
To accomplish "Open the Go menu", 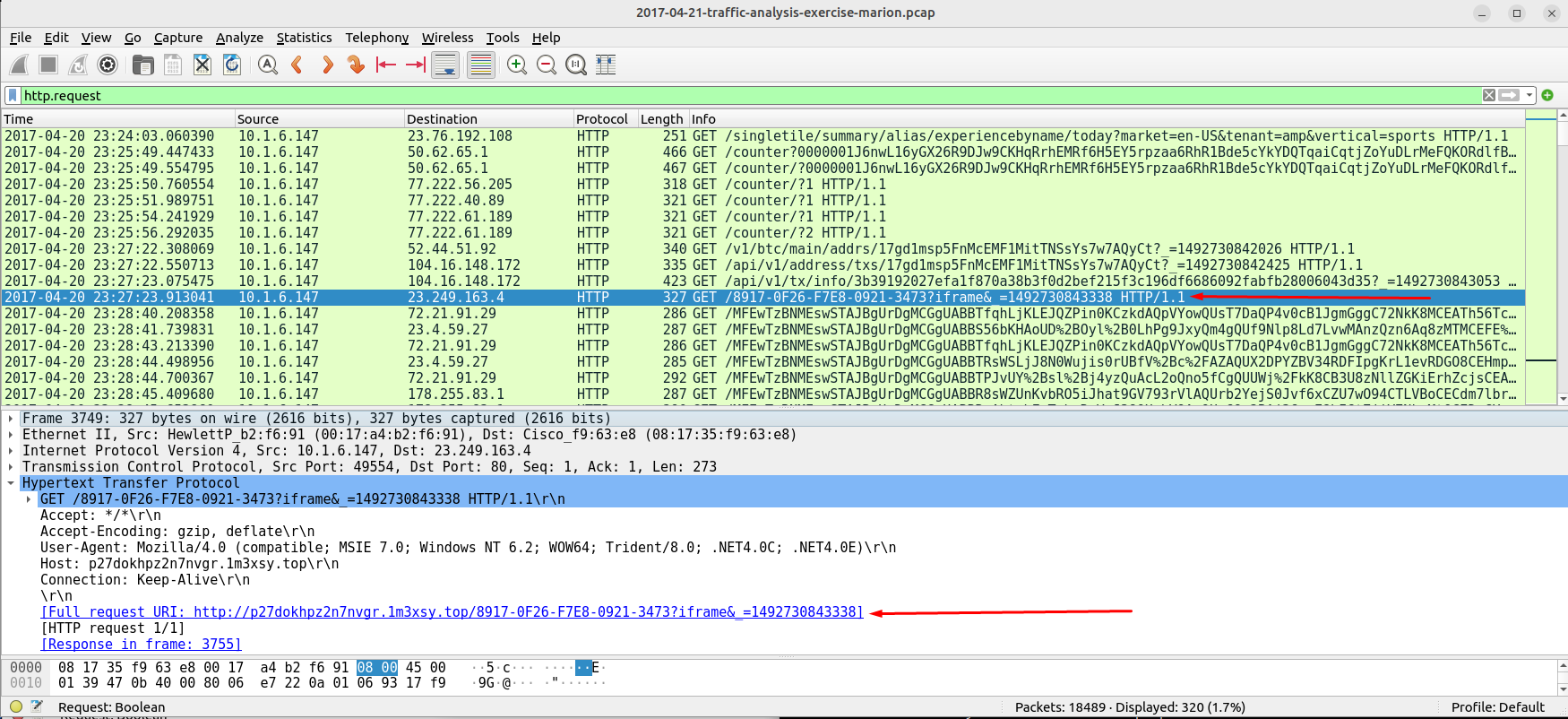I will [133, 38].
